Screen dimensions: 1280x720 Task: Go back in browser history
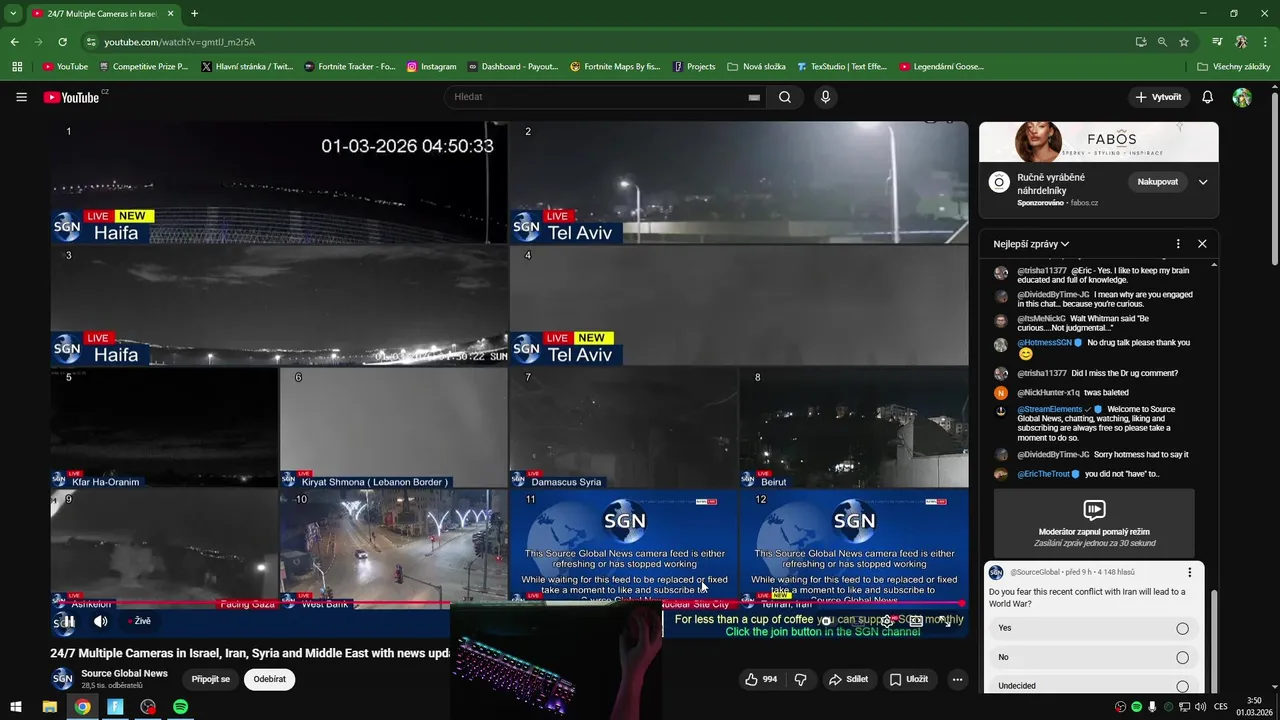click(x=14, y=42)
